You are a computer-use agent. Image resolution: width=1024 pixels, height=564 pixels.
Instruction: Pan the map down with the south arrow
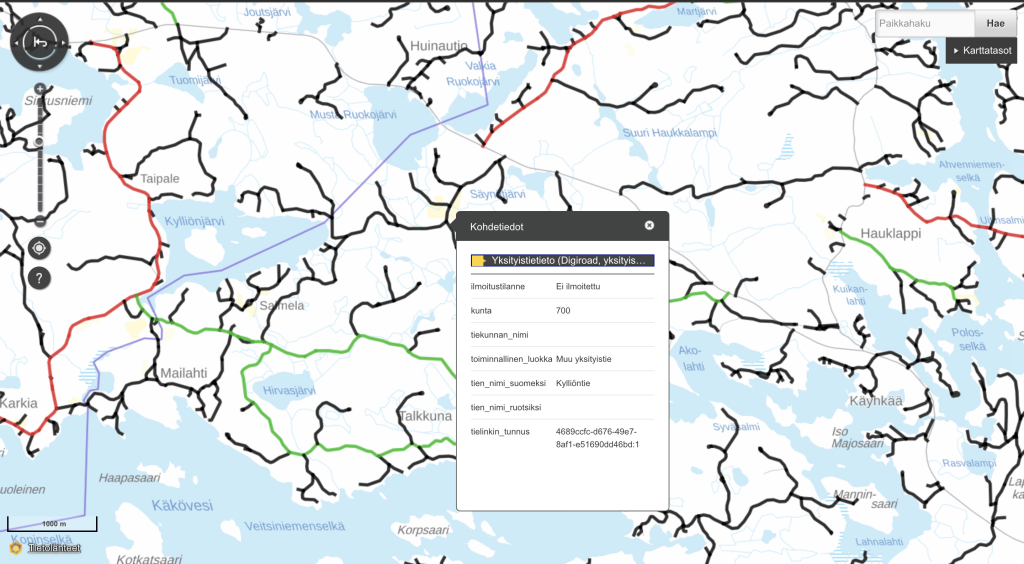(x=39, y=65)
